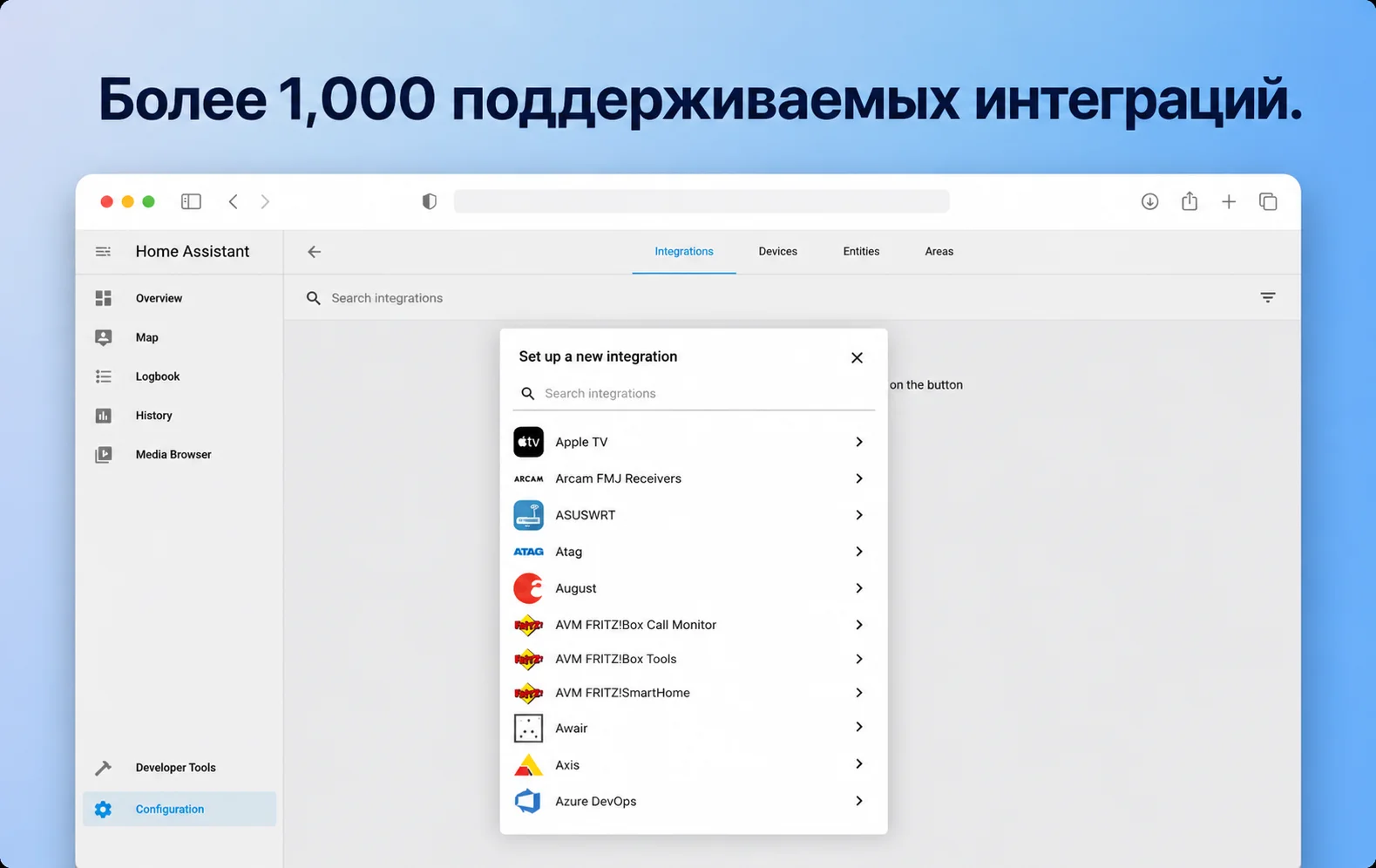Viewport: 1376px width, 868px height.
Task: Expand the Axis chevron
Action: click(x=859, y=763)
